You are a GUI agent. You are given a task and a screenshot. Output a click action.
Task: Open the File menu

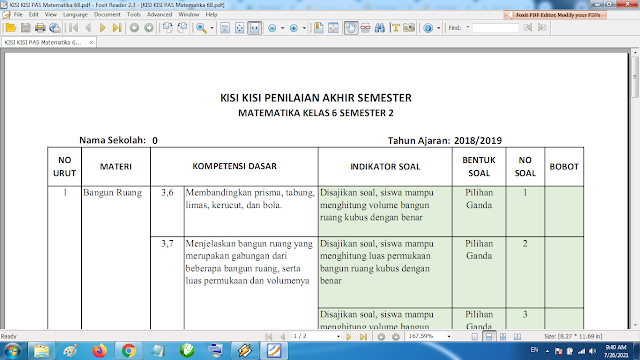[18, 15]
